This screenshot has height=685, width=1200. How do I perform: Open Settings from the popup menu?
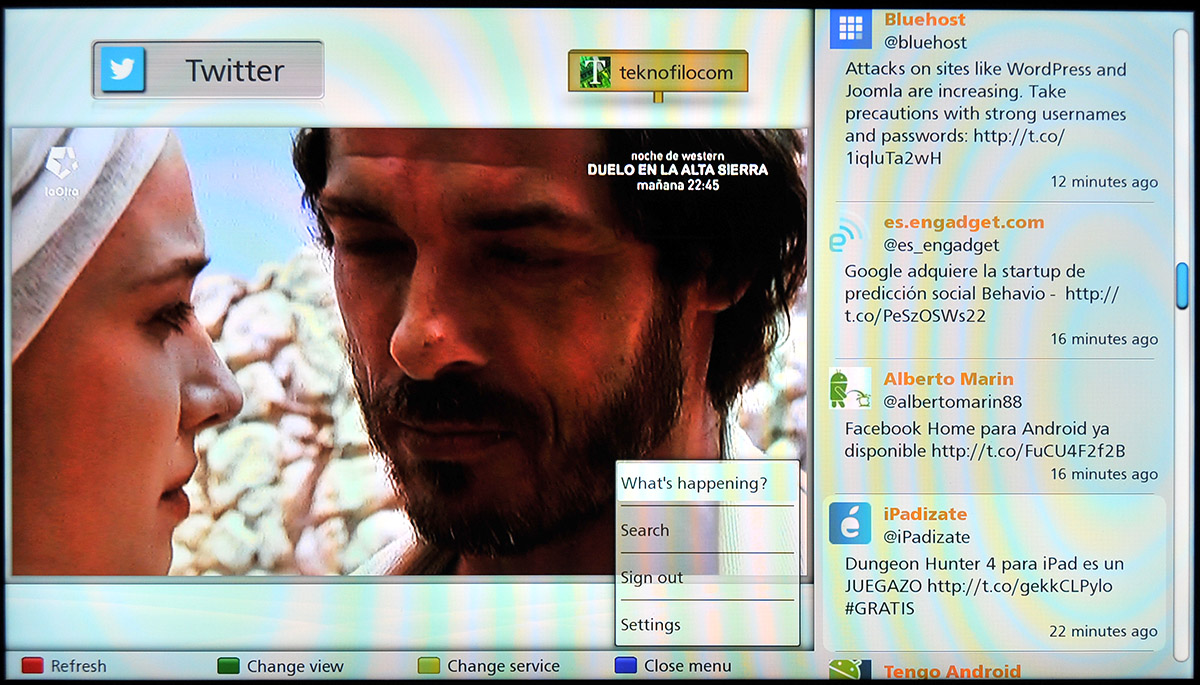[x=650, y=625]
